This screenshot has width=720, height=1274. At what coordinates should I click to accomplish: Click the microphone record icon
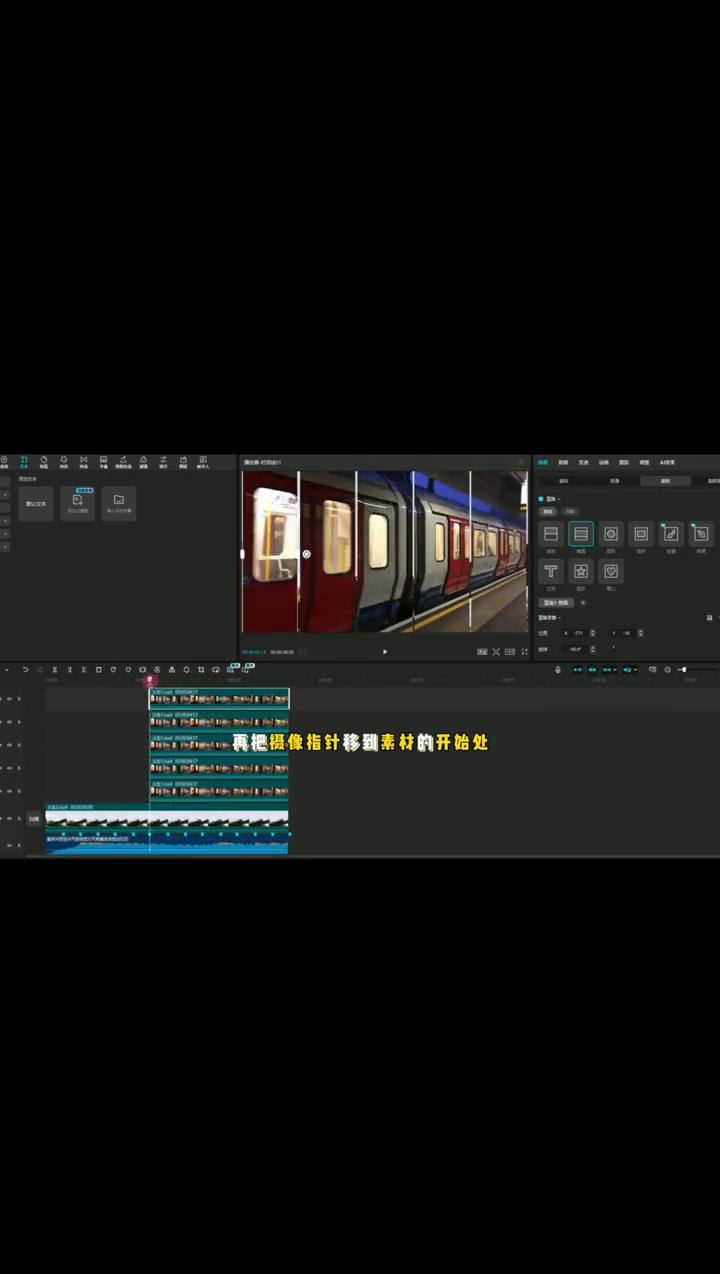(558, 669)
